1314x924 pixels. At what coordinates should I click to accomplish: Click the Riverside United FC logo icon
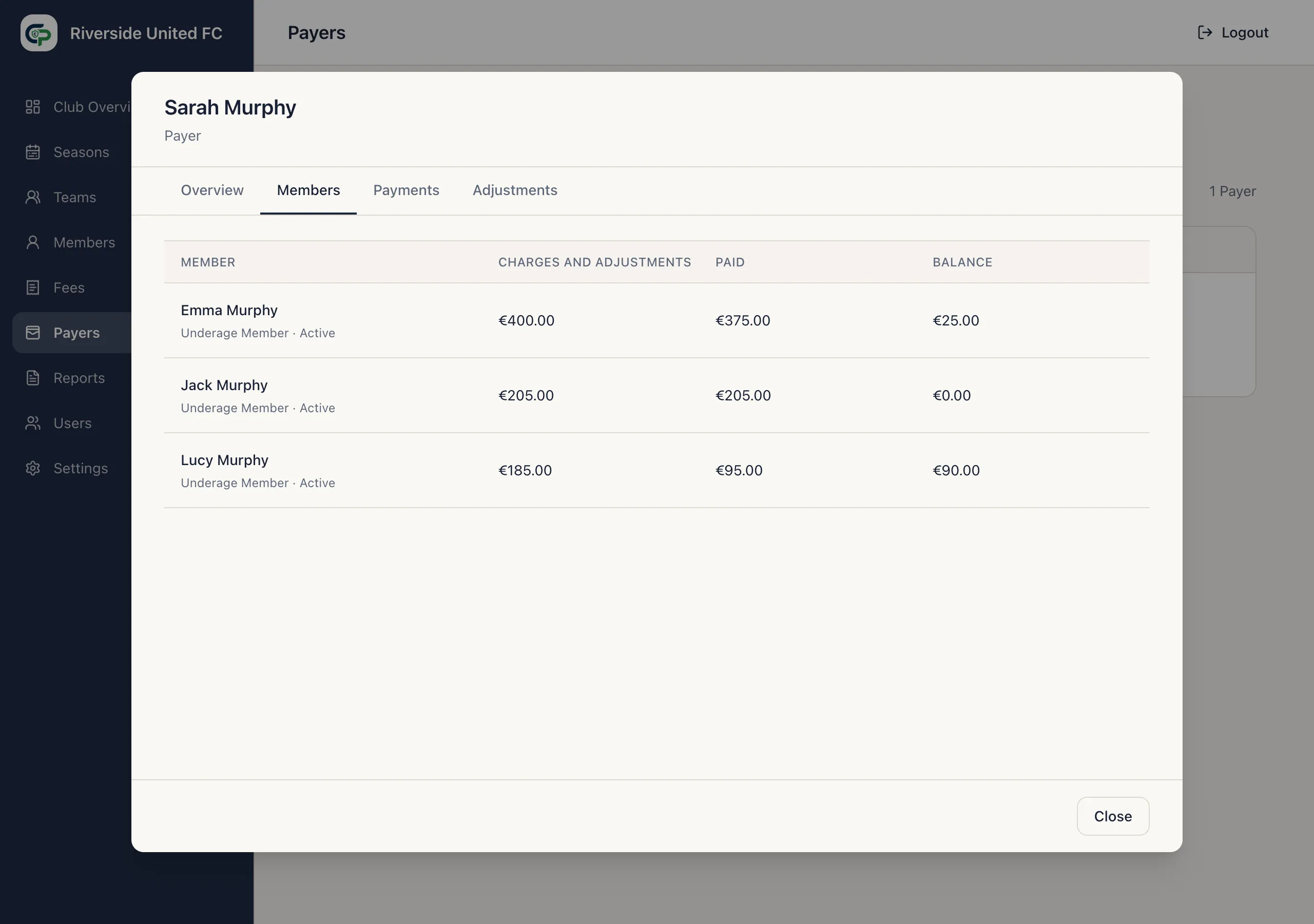coord(39,33)
